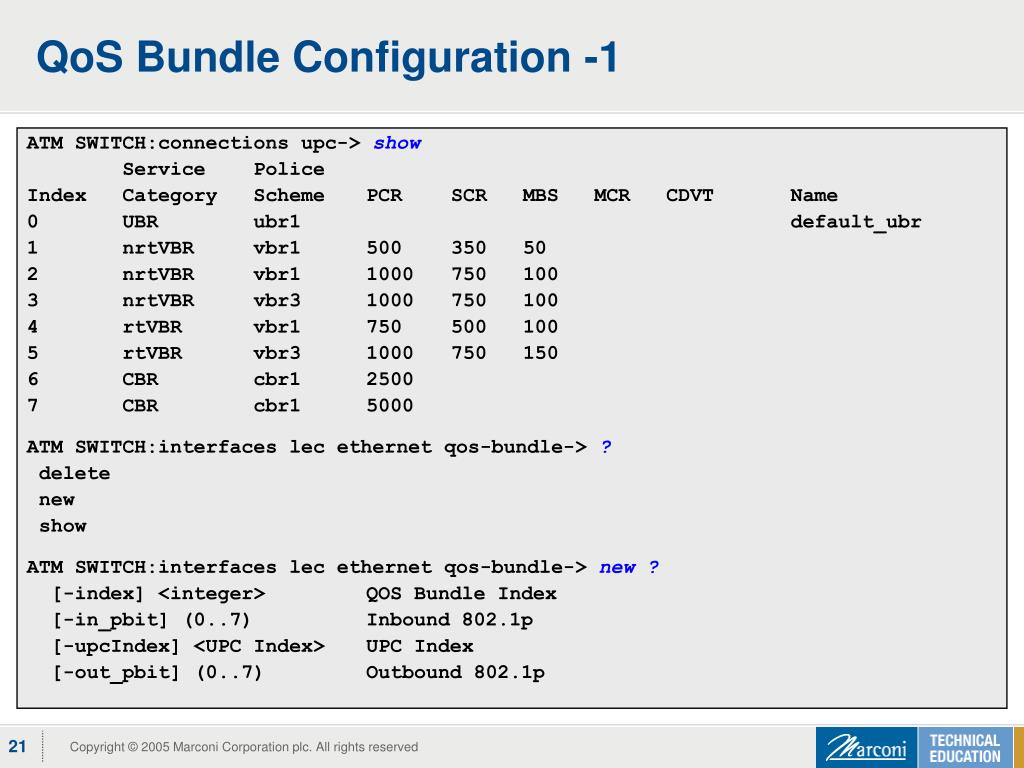Click 'vbr3' in index 3 row
Screen dimensions: 1024x768
coord(276,300)
